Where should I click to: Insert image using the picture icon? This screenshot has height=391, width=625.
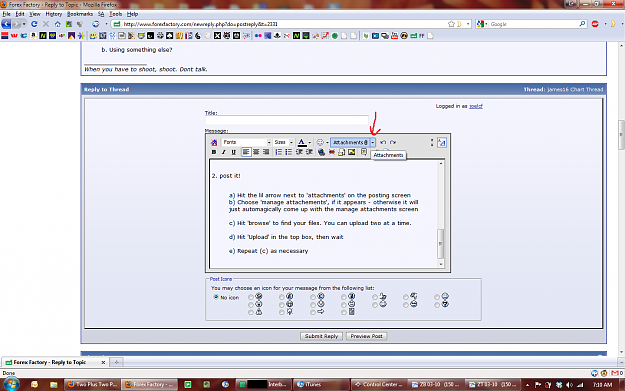[x=352, y=152]
